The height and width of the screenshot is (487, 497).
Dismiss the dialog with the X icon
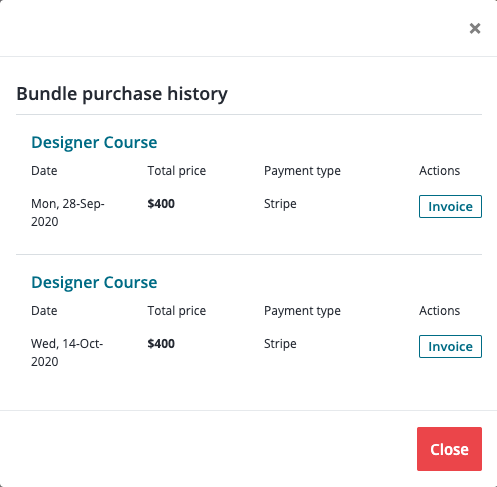(475, 29)
